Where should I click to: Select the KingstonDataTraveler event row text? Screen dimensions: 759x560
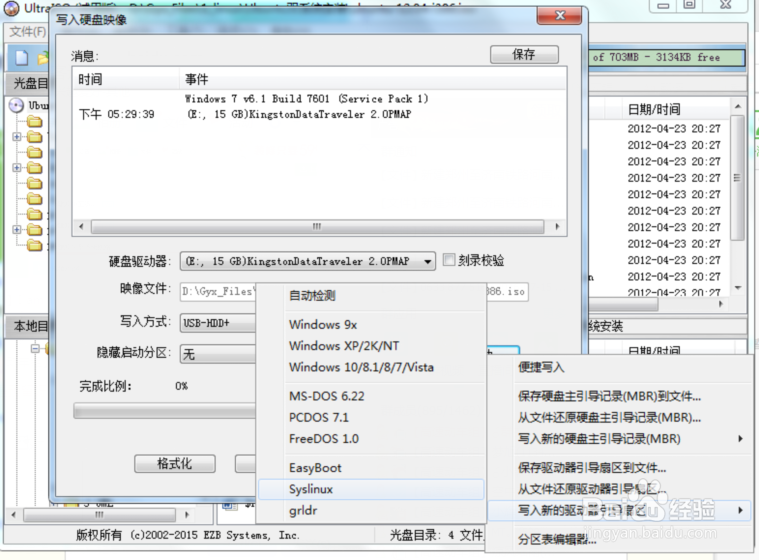click(299, 115)
